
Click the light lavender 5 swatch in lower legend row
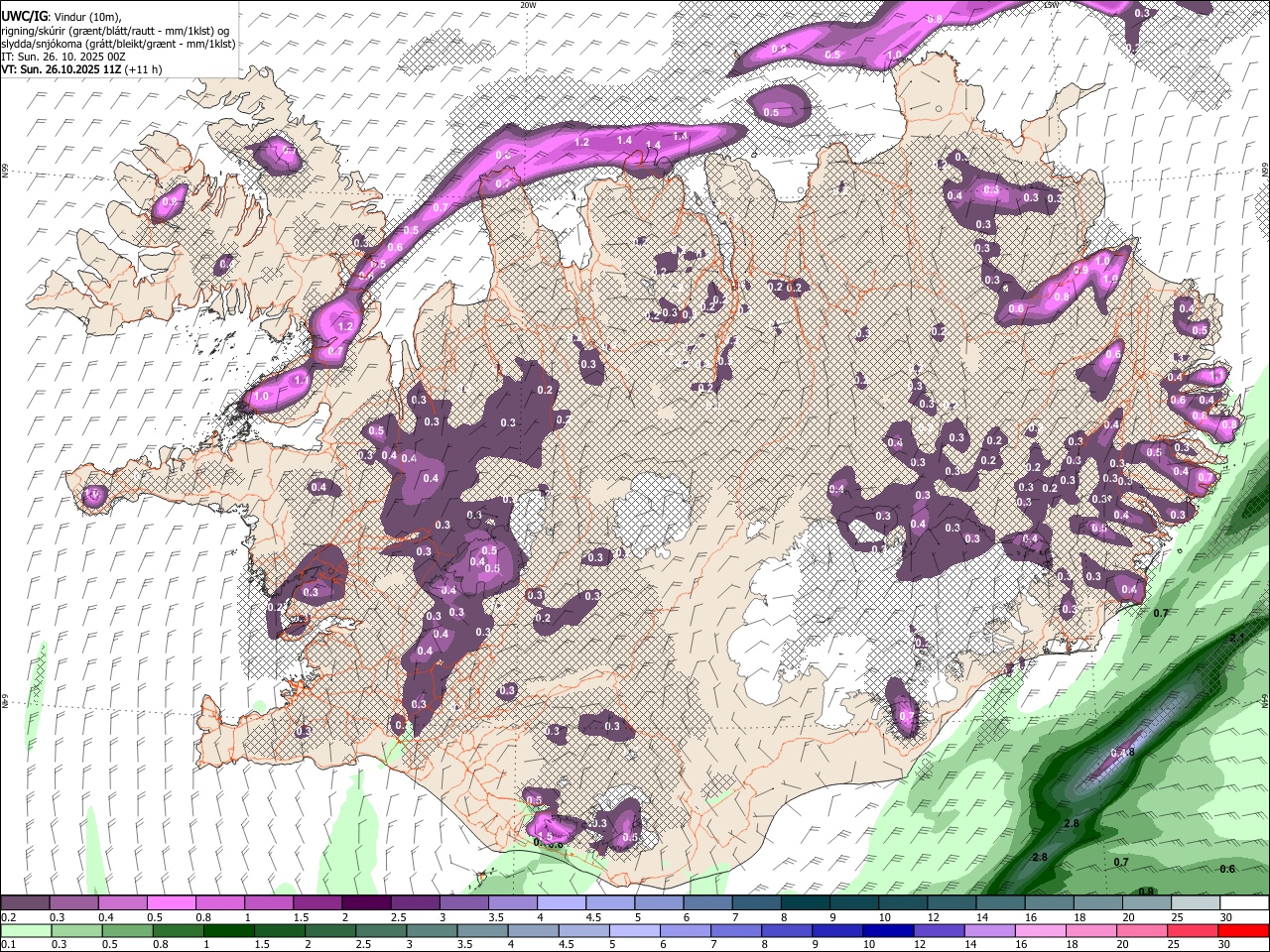click(633, 930)
